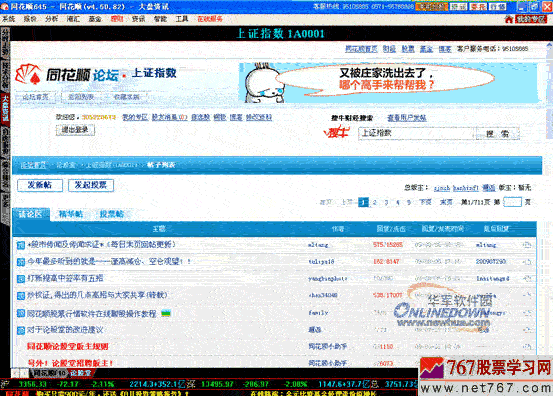Select the 同花顺F10 bottom tab
Image resolution: width=553 pixels, height=396 pixels.
[x=49, y=373]
